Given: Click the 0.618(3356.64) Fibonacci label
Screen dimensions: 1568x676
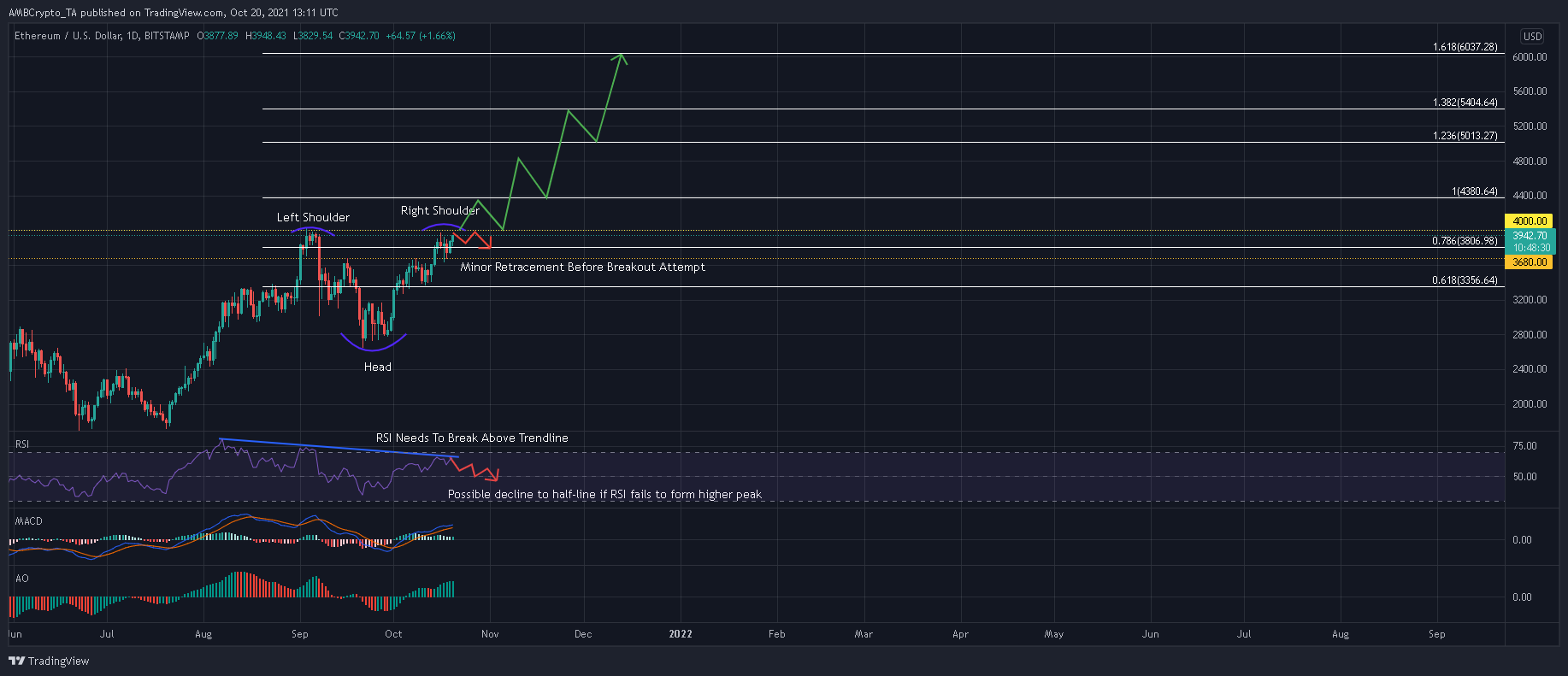Looking at the screenshot, I should (x=1465, y=280).
